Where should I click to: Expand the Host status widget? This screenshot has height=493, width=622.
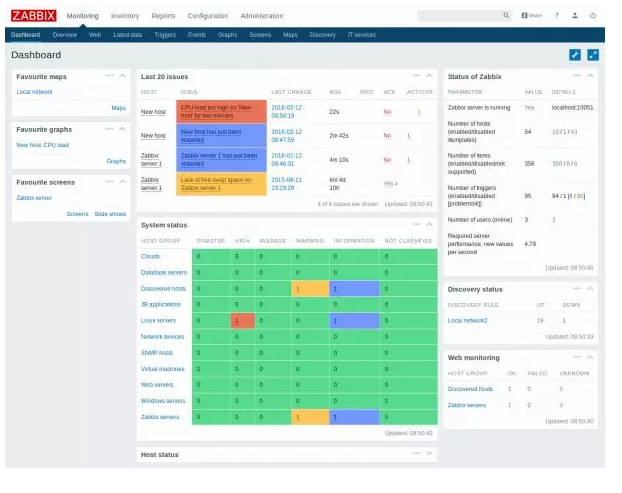tap(429, 453)
